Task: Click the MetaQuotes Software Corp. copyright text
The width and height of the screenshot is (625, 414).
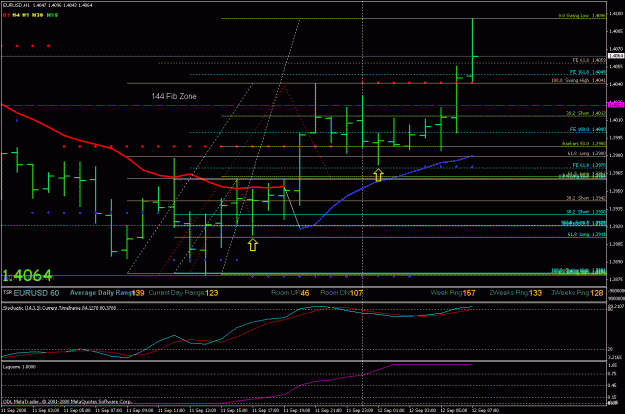Action: coord(67,401)
